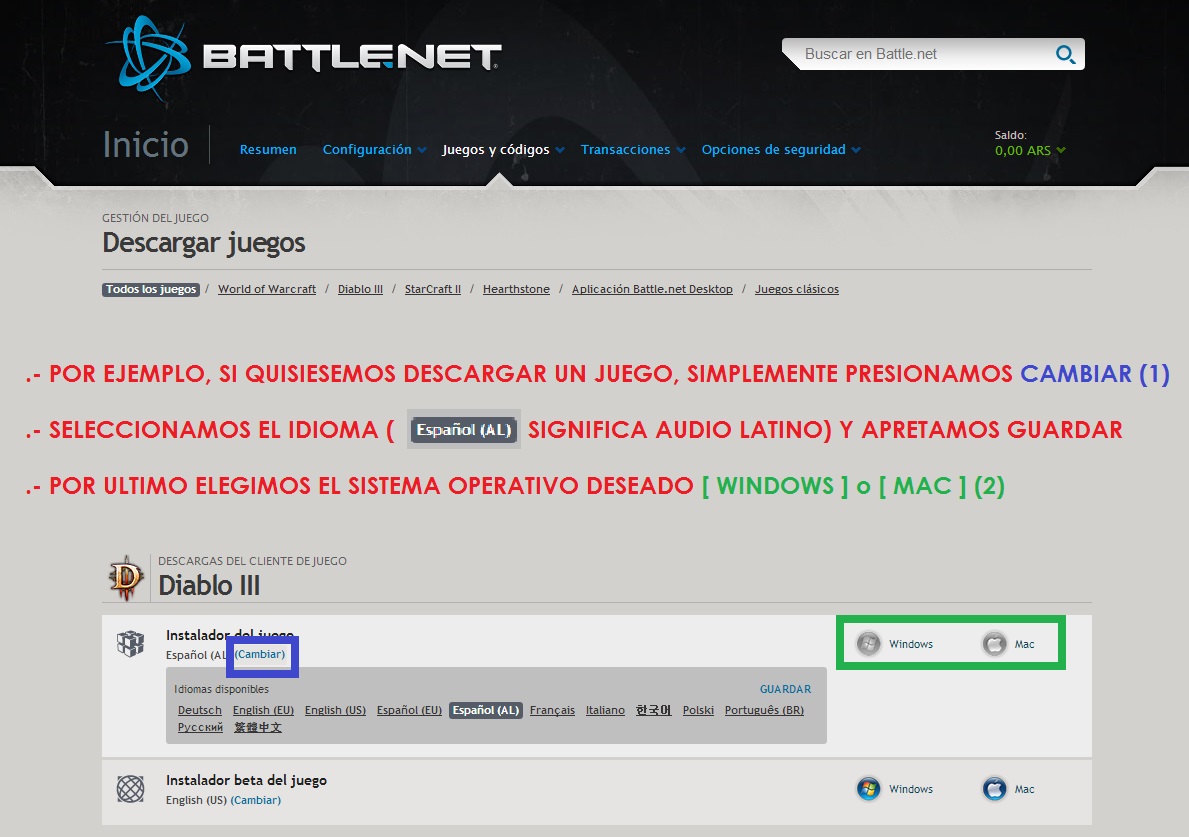Open the Juegos clásicos filter
This screenshot has width=1189, height=837.
pyautogui.click(x=797, y=289)
